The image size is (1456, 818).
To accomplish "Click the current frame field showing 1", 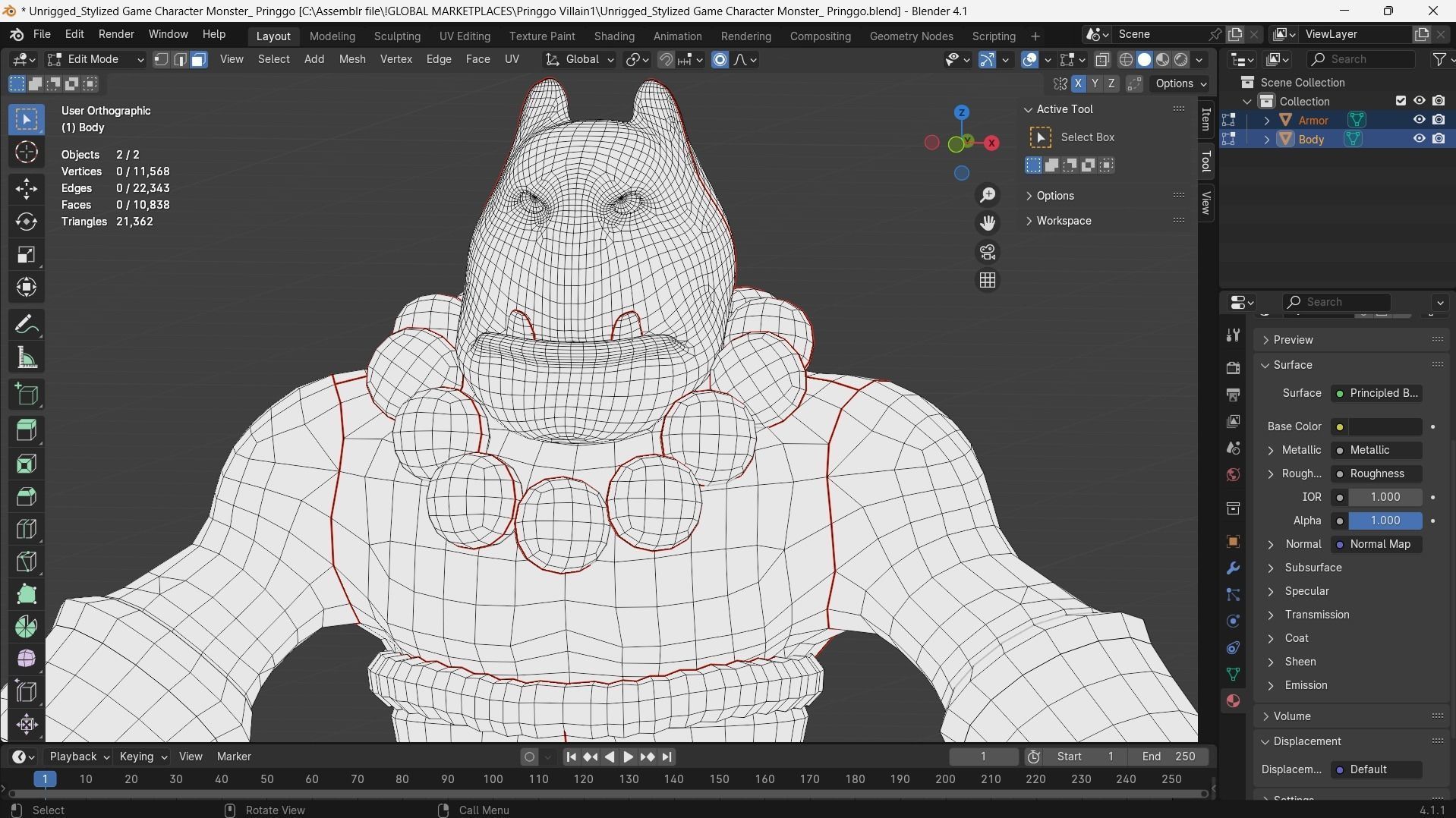I will click(983, 757).
